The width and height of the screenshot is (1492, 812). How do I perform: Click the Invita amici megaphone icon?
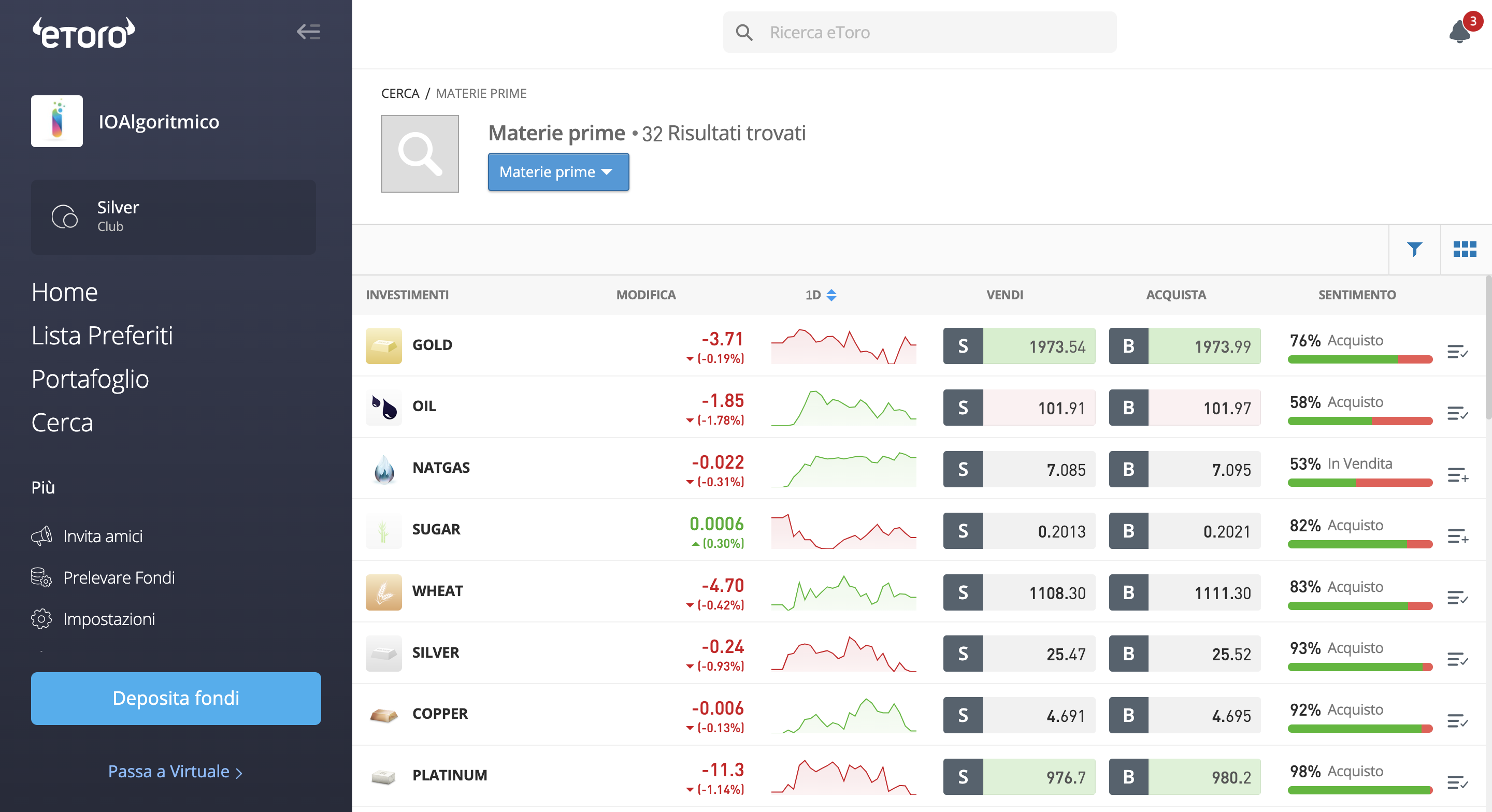tap(41, 536)
